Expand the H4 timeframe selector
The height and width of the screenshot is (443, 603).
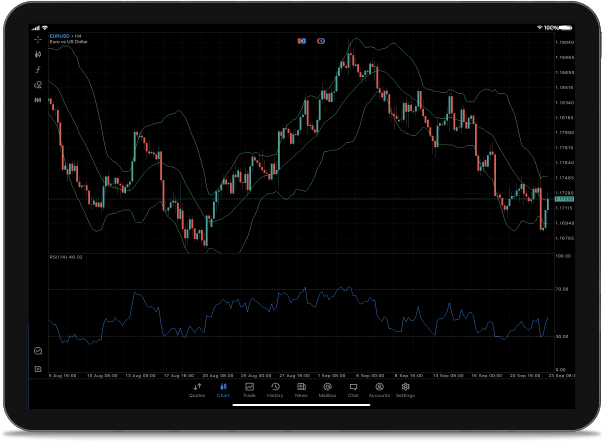tap(38, 100)
